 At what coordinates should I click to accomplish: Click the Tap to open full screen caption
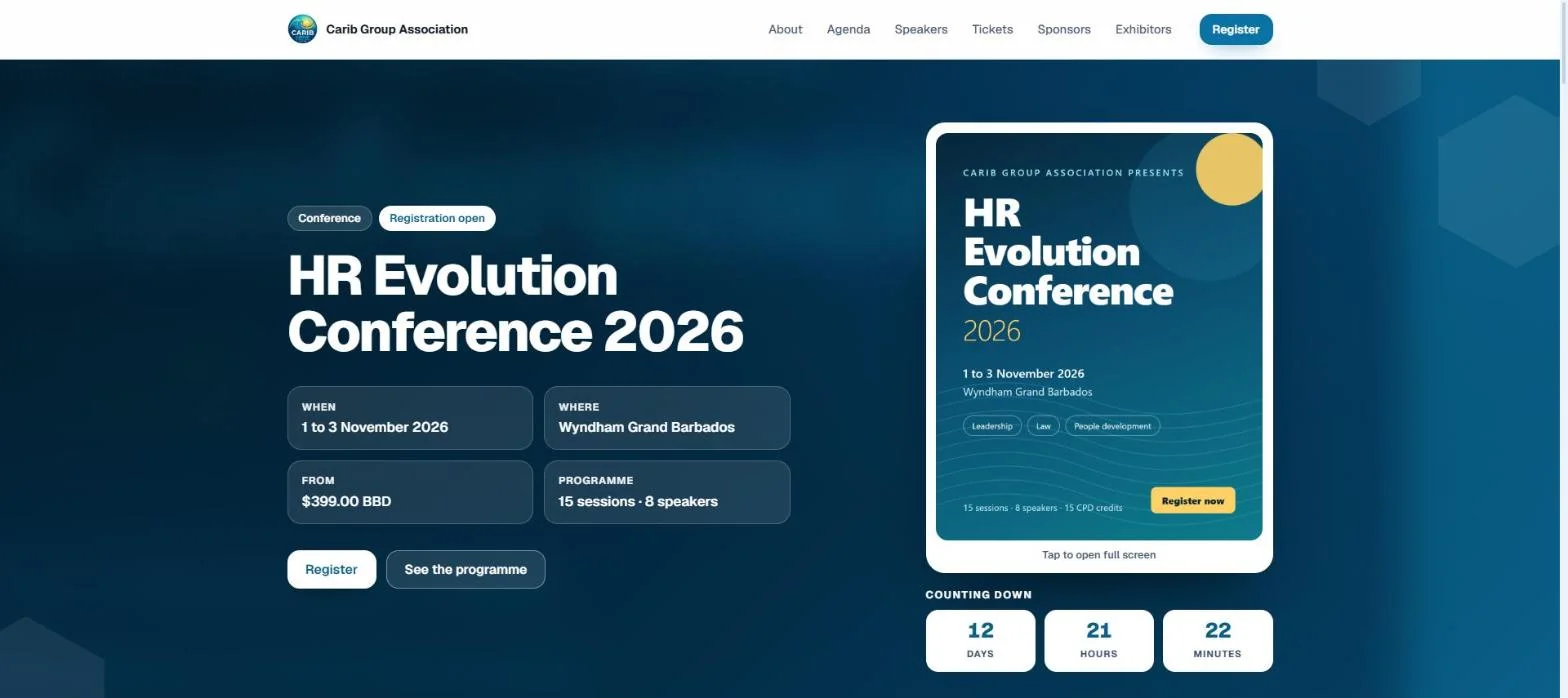click(1099, 554)
